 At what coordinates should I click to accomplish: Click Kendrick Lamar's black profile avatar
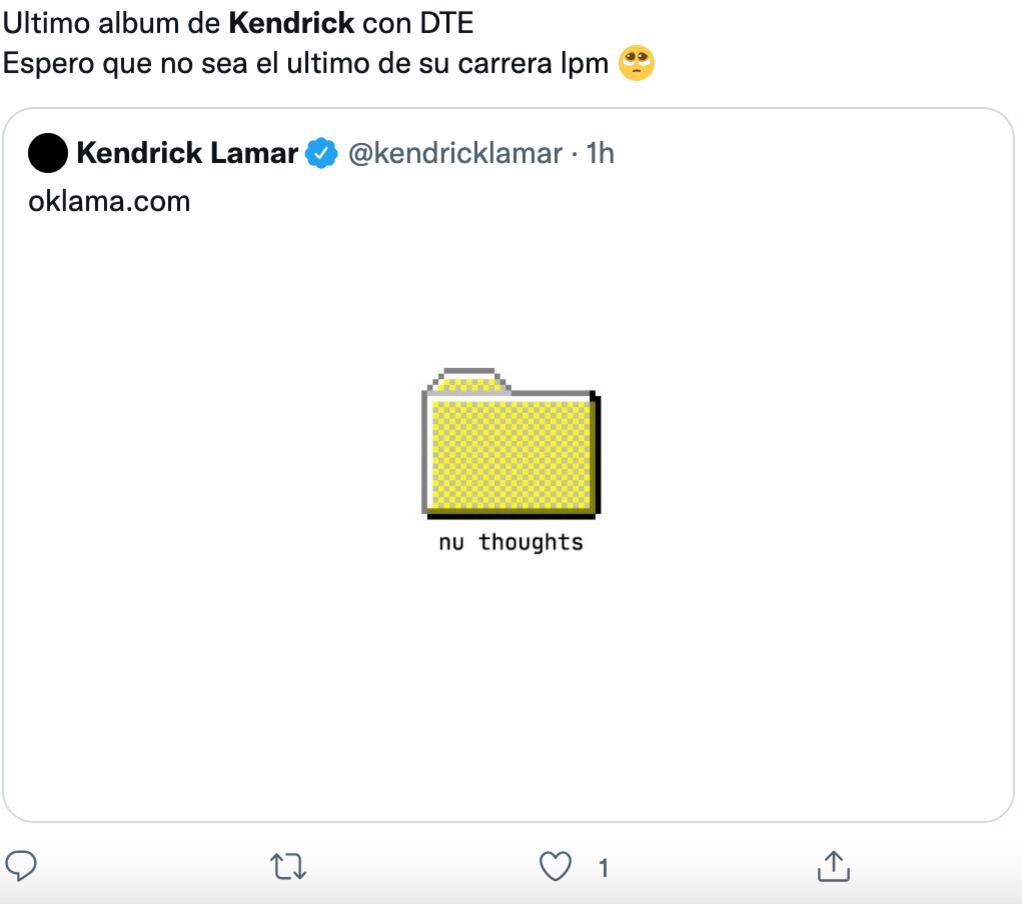point(48,154)
